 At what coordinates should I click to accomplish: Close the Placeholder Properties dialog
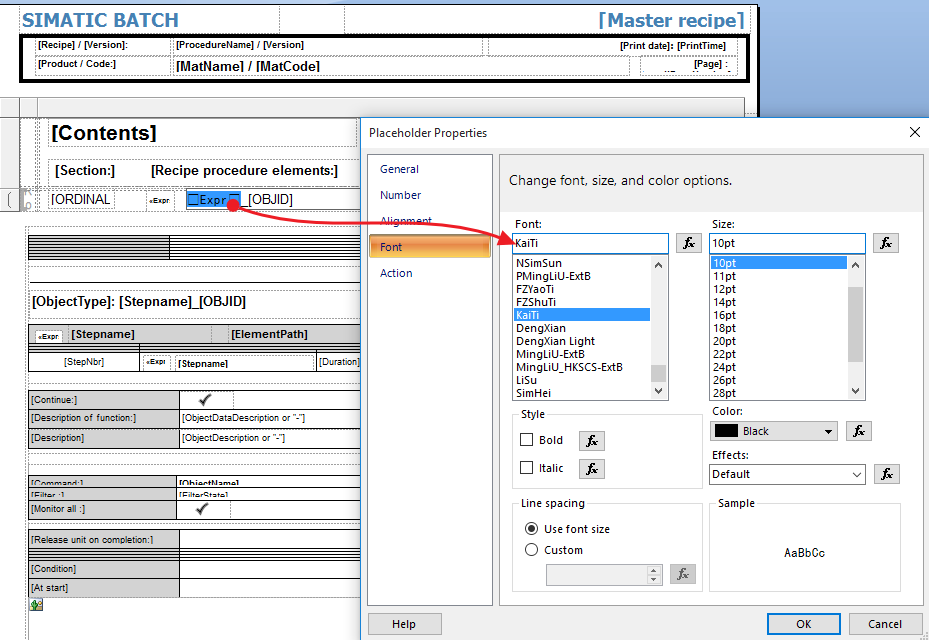(x=915, y=132)
